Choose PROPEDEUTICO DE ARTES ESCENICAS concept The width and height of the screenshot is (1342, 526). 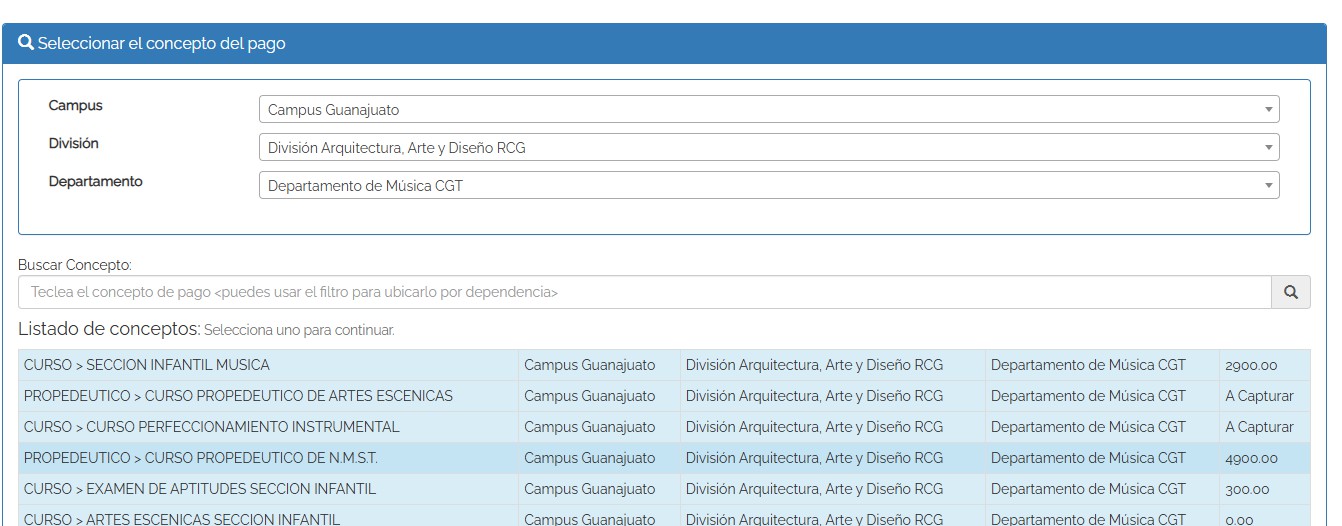(238, 396)
